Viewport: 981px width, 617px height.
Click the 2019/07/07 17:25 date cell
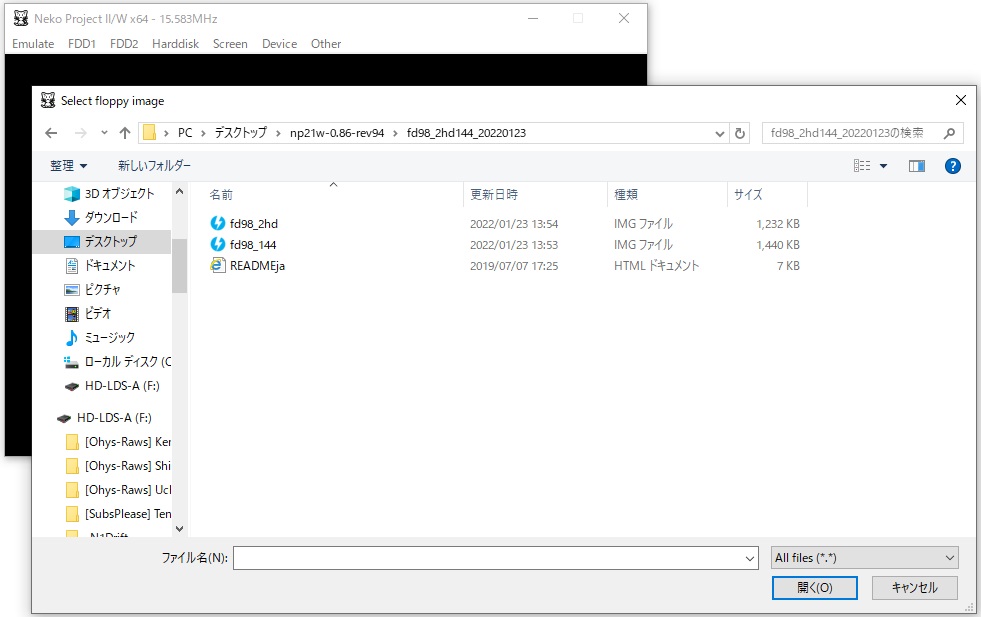pos(514,266)
